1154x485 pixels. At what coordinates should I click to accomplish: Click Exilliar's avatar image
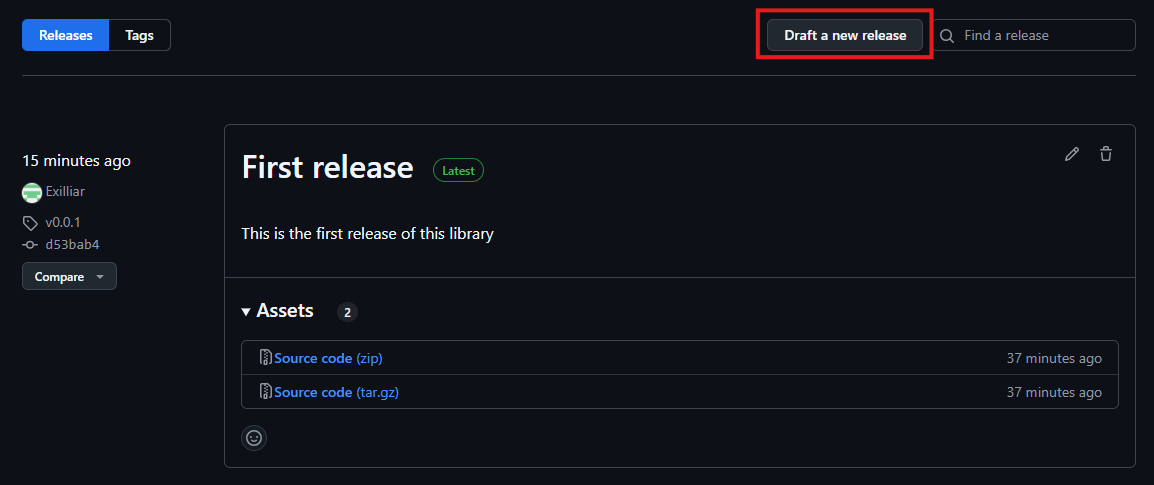click(32, 192)
